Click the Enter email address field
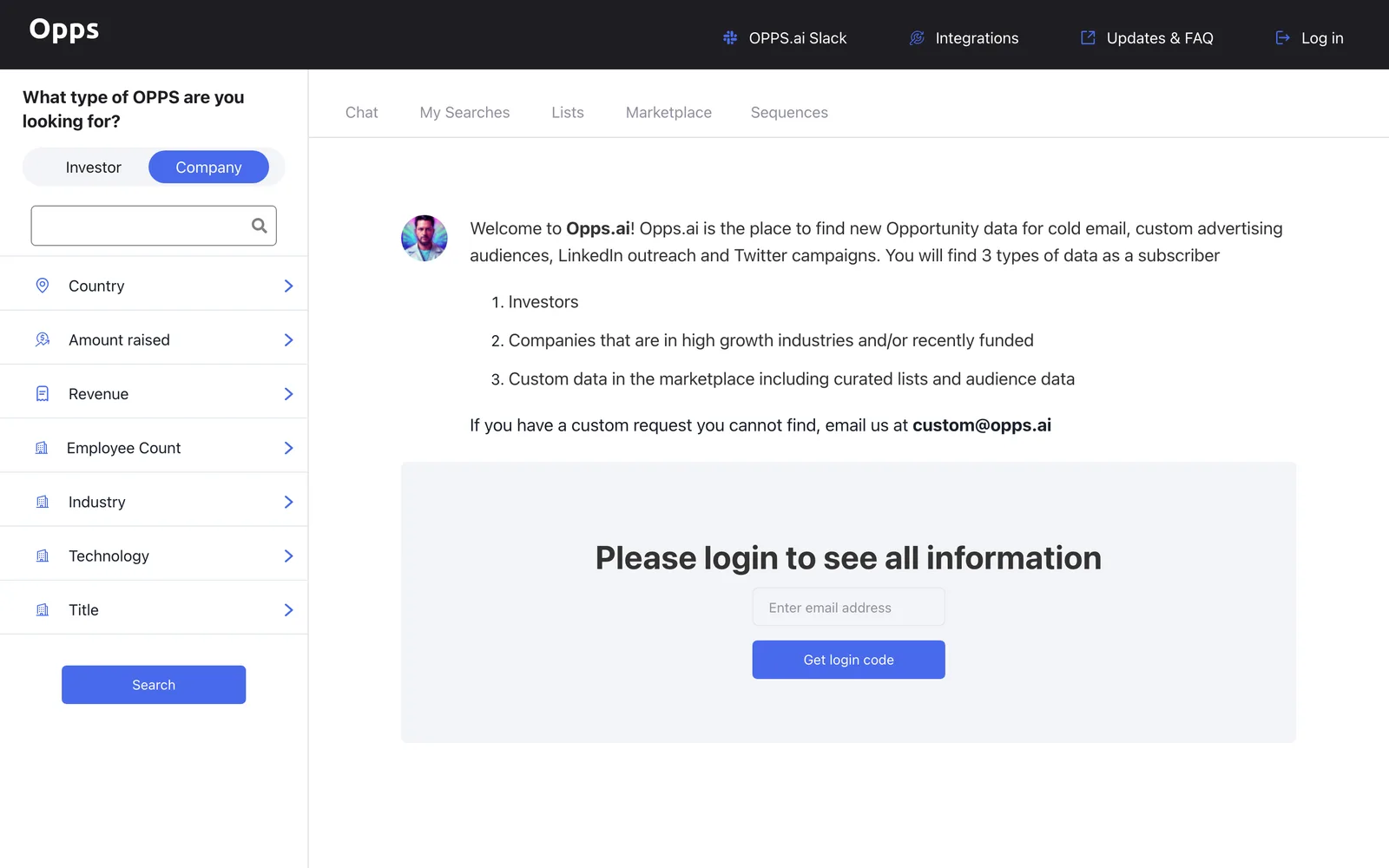Image resolution: width=1389 pixels, height=868 pixels. click(848, 608)
